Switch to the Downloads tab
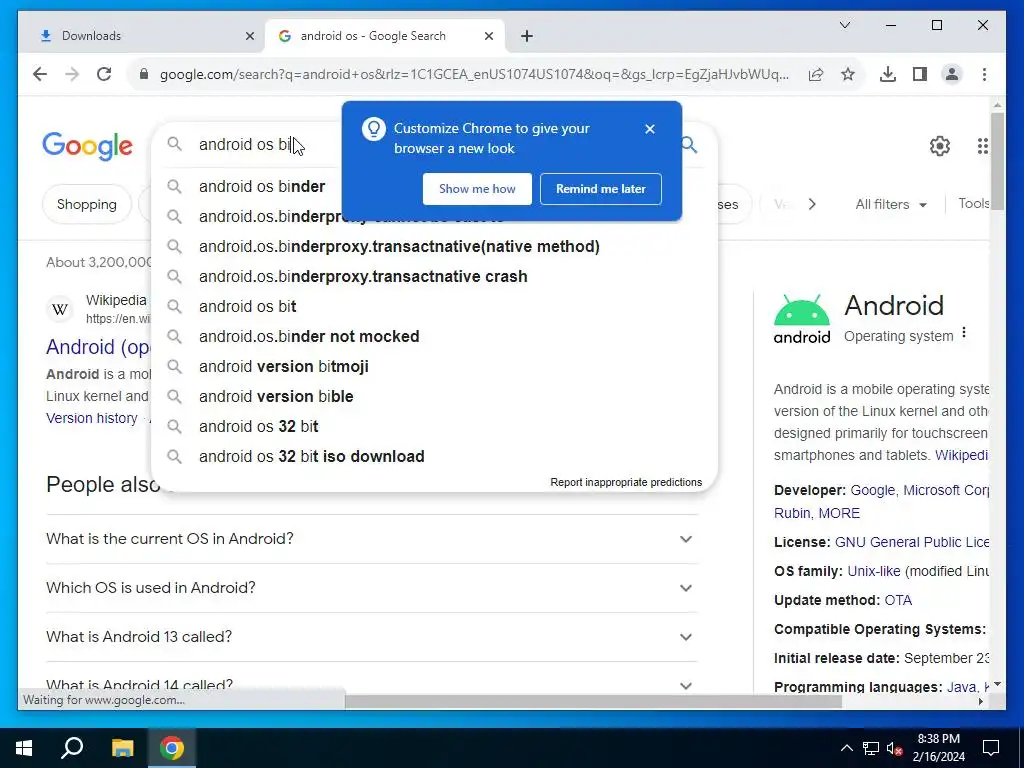Screen dimensions: 1024x768 coord(142,36)
